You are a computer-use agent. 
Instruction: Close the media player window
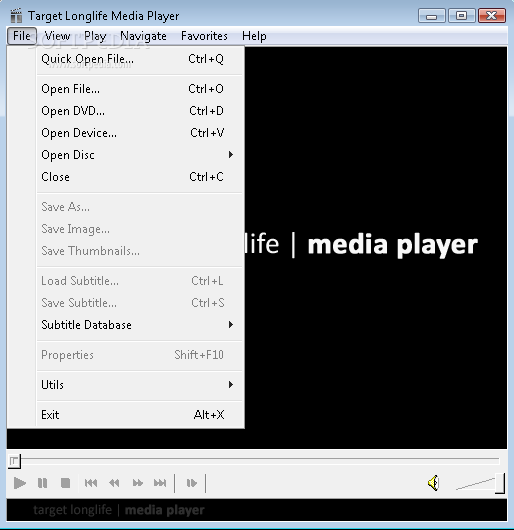492,16
